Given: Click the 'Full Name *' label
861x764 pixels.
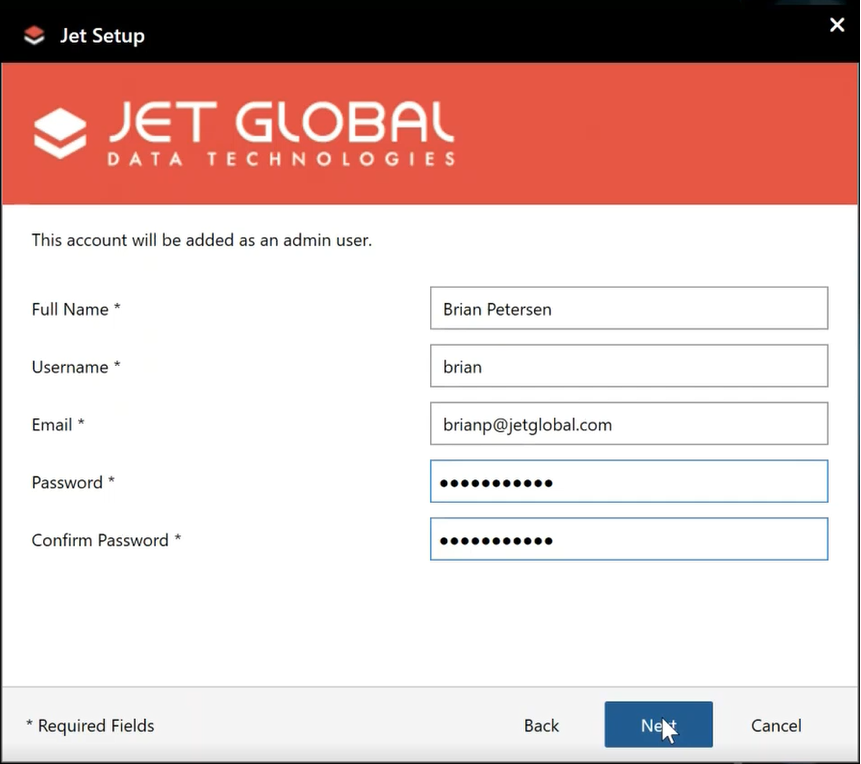Looking at the screenshot, I should [76, 309].
